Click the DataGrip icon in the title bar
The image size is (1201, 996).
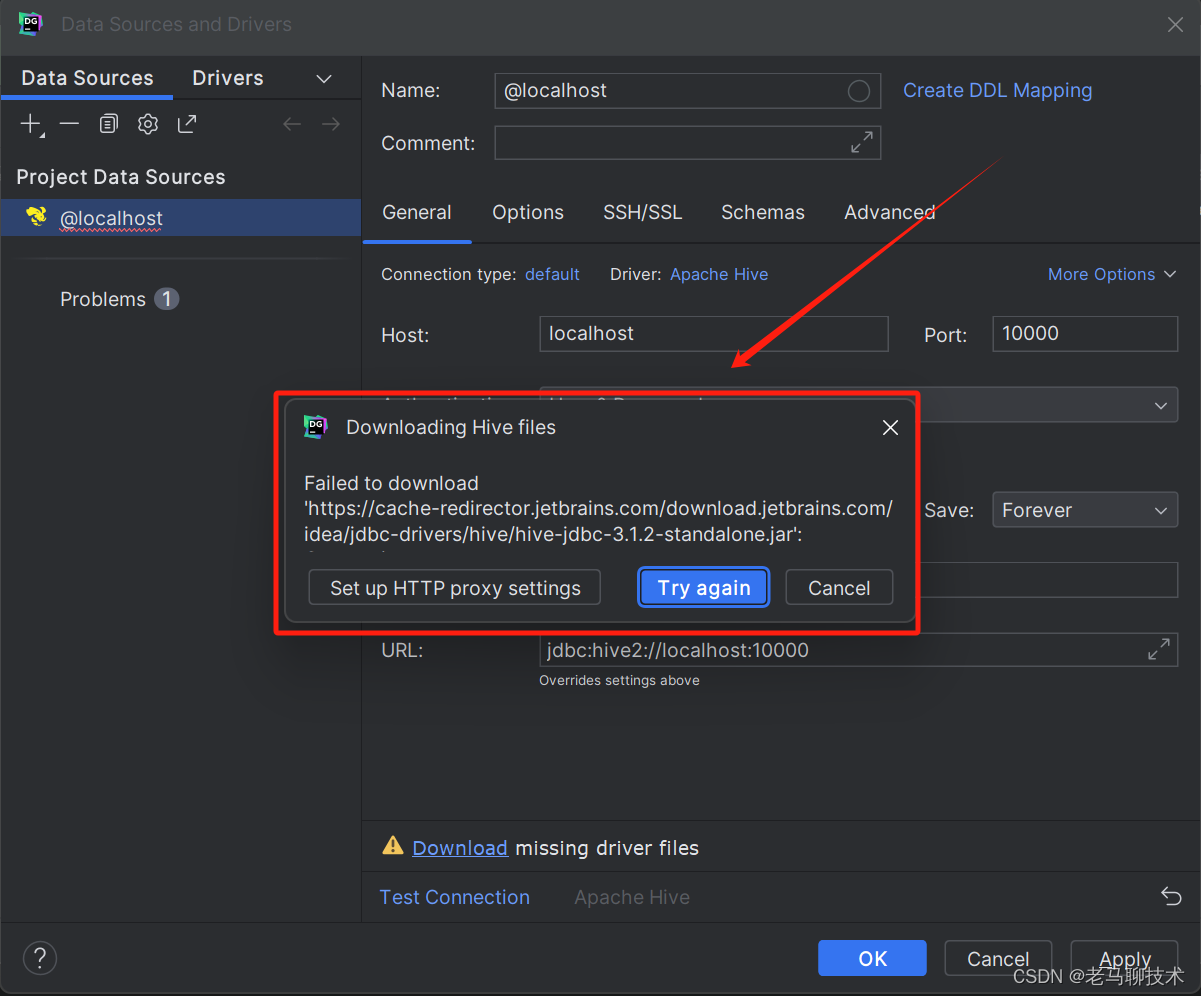(31, 24)
